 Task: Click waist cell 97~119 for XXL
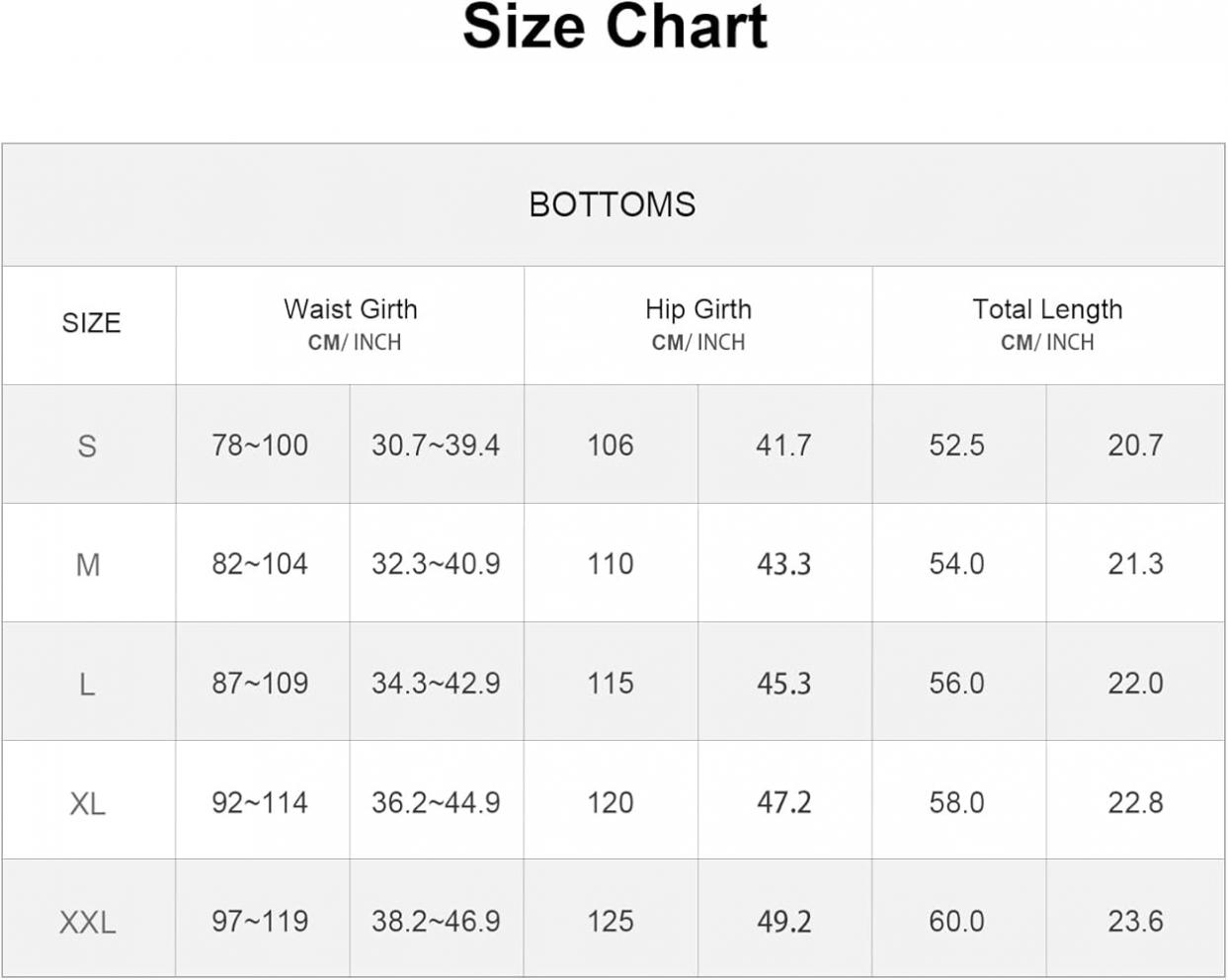(263, 921)
